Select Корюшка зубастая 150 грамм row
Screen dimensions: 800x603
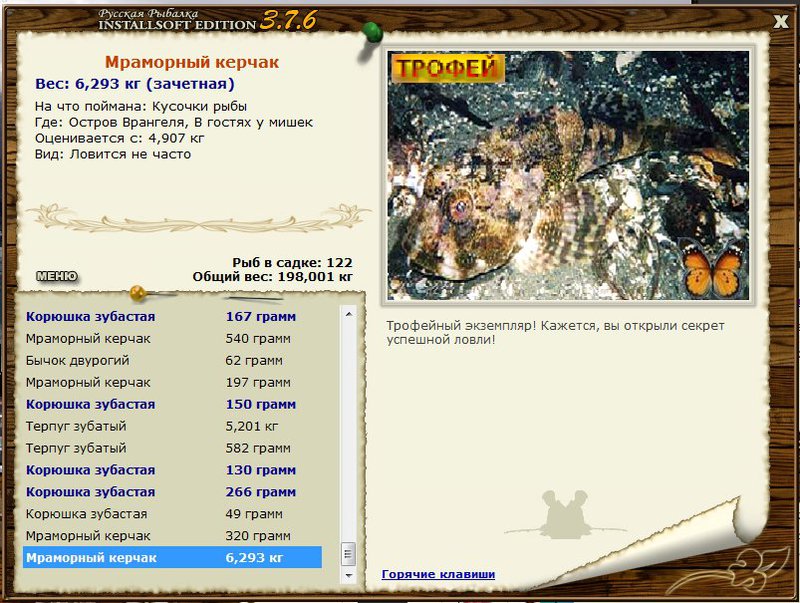click(172, 404)
